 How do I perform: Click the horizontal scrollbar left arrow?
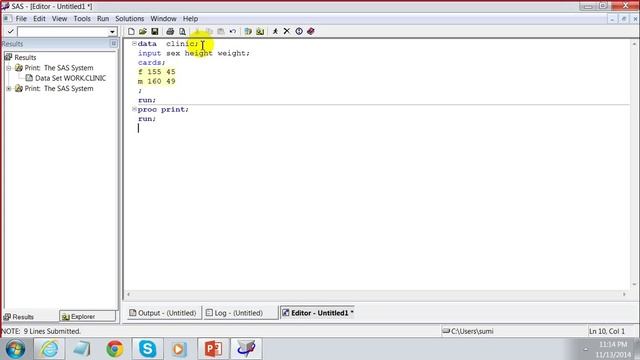[x=129, y=294]
